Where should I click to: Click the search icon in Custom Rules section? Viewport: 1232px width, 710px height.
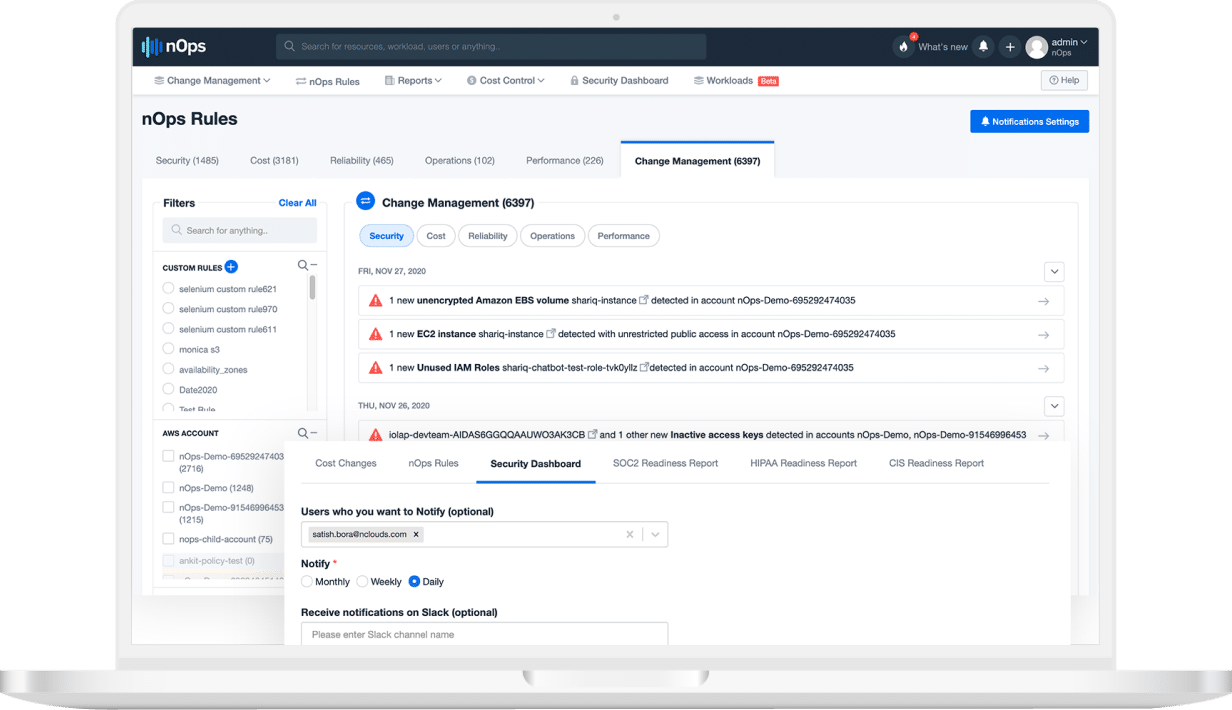point(303,266)
